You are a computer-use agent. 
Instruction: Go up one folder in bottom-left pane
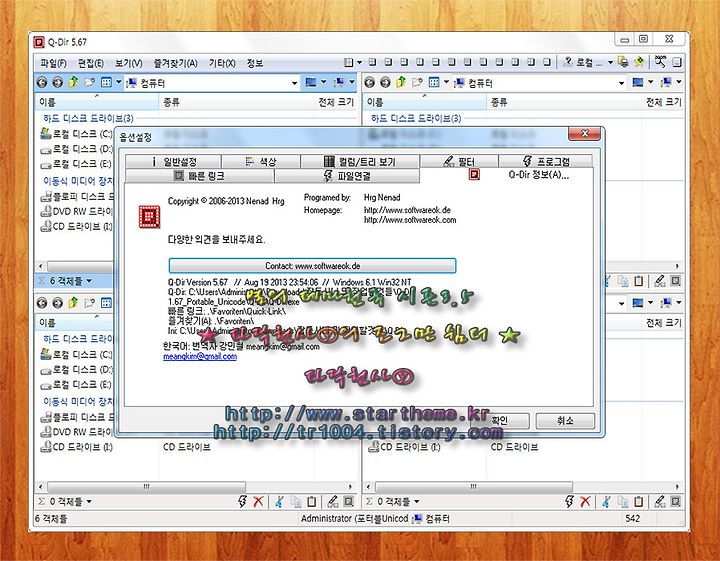[x=73, y=303]
